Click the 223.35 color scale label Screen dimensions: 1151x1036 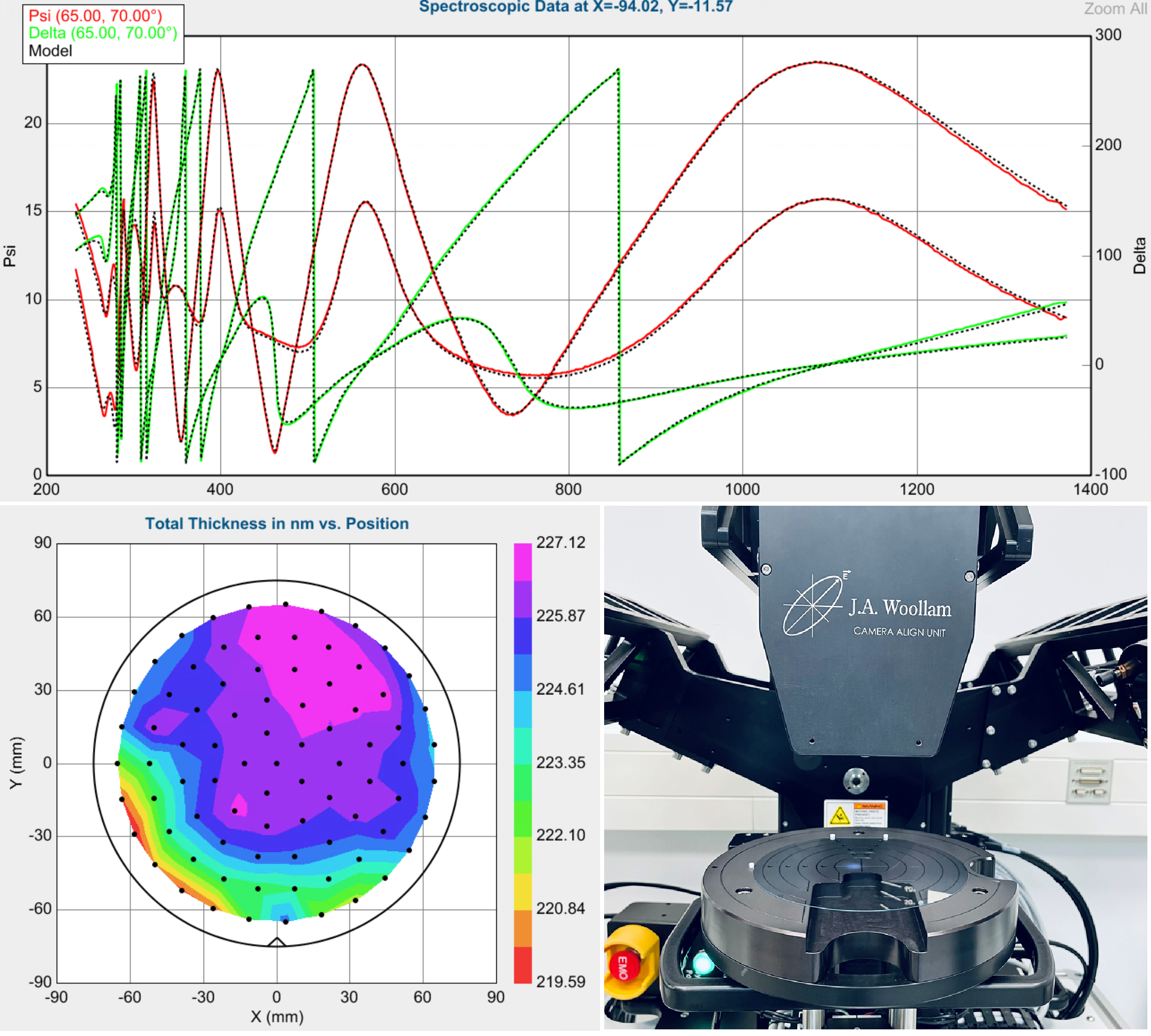click(560, 762)
